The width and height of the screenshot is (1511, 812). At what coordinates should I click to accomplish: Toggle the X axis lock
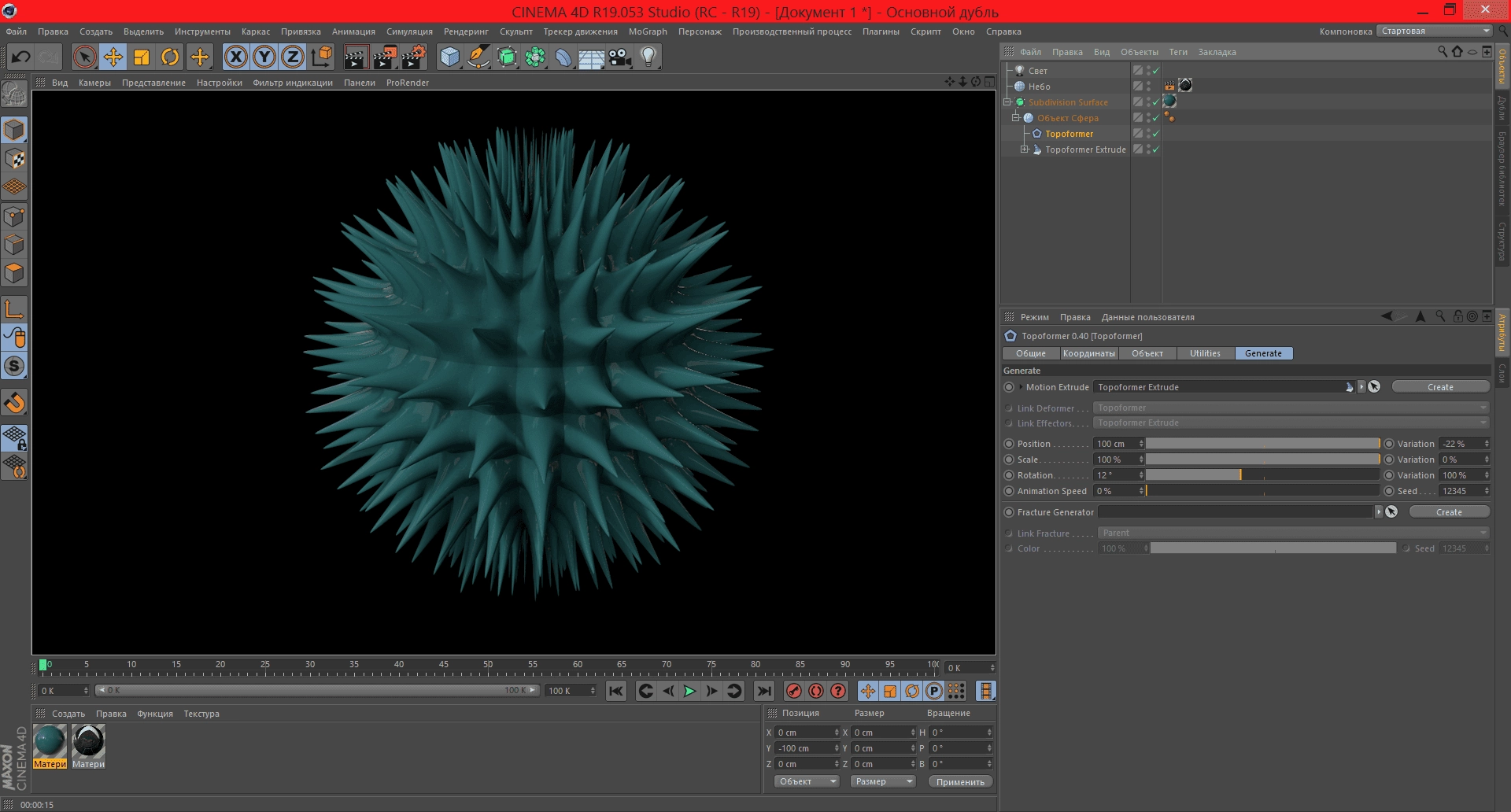(x=235, y=57)
